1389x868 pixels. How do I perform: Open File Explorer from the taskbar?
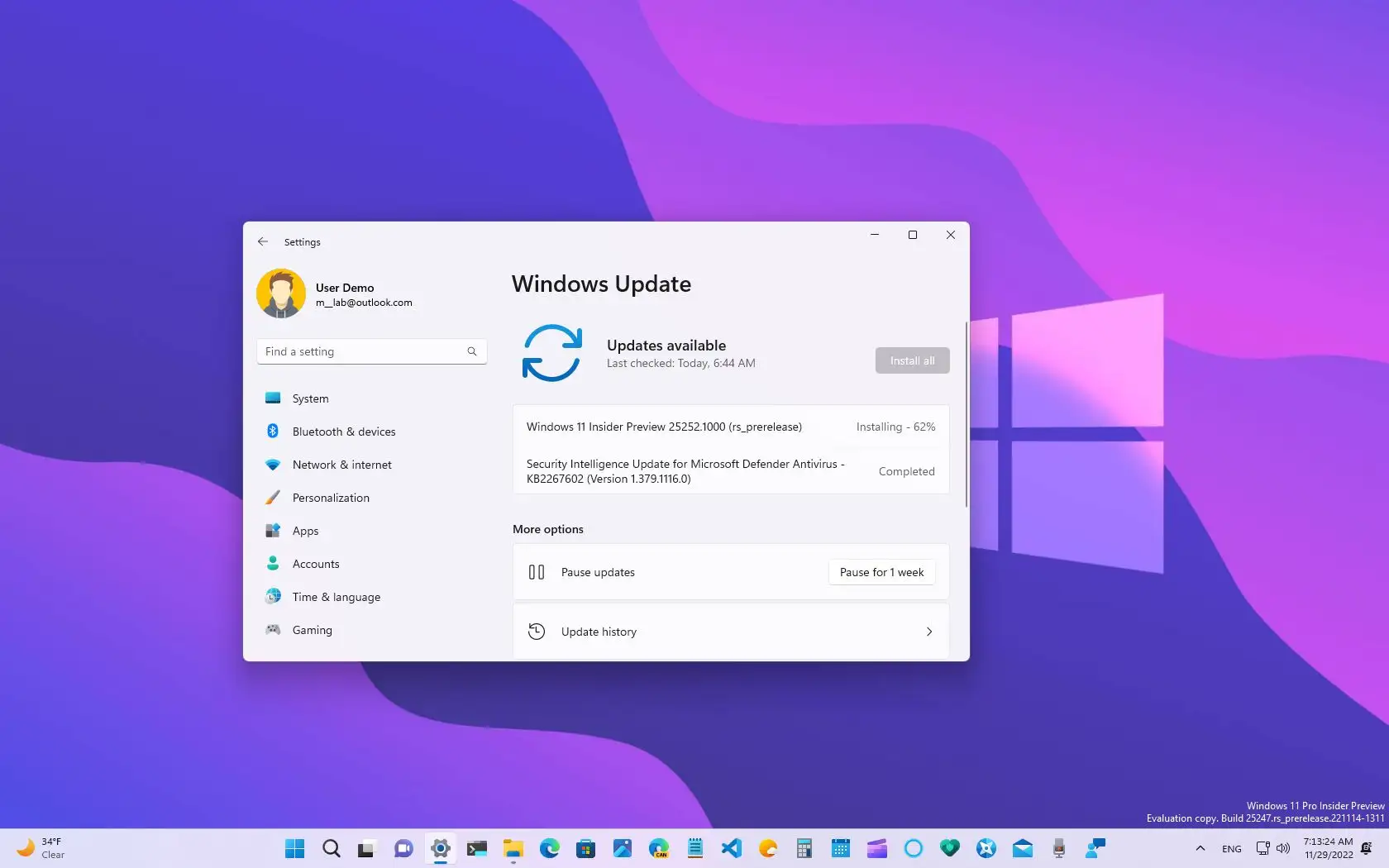tap(513, 848)
